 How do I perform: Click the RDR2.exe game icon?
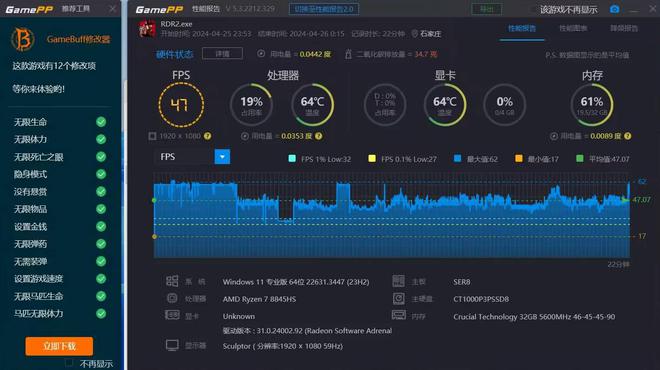[x=147, y=29]
